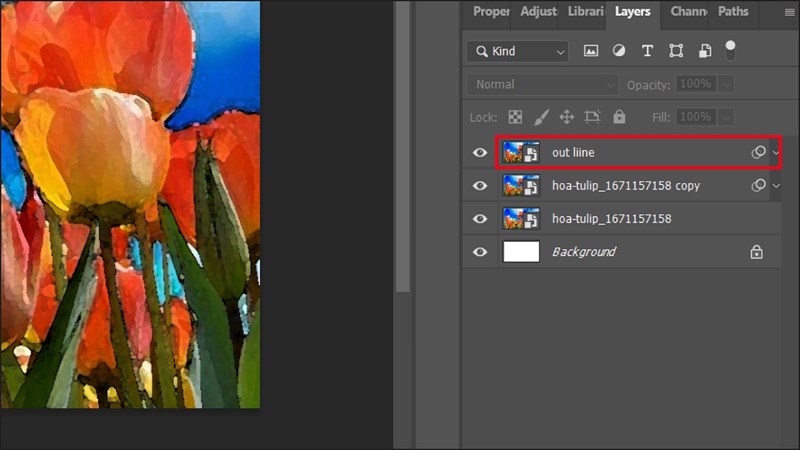Open the Normal blend mode dropdown
Screen dimensions: 800x450
click(x=542, y=85)
